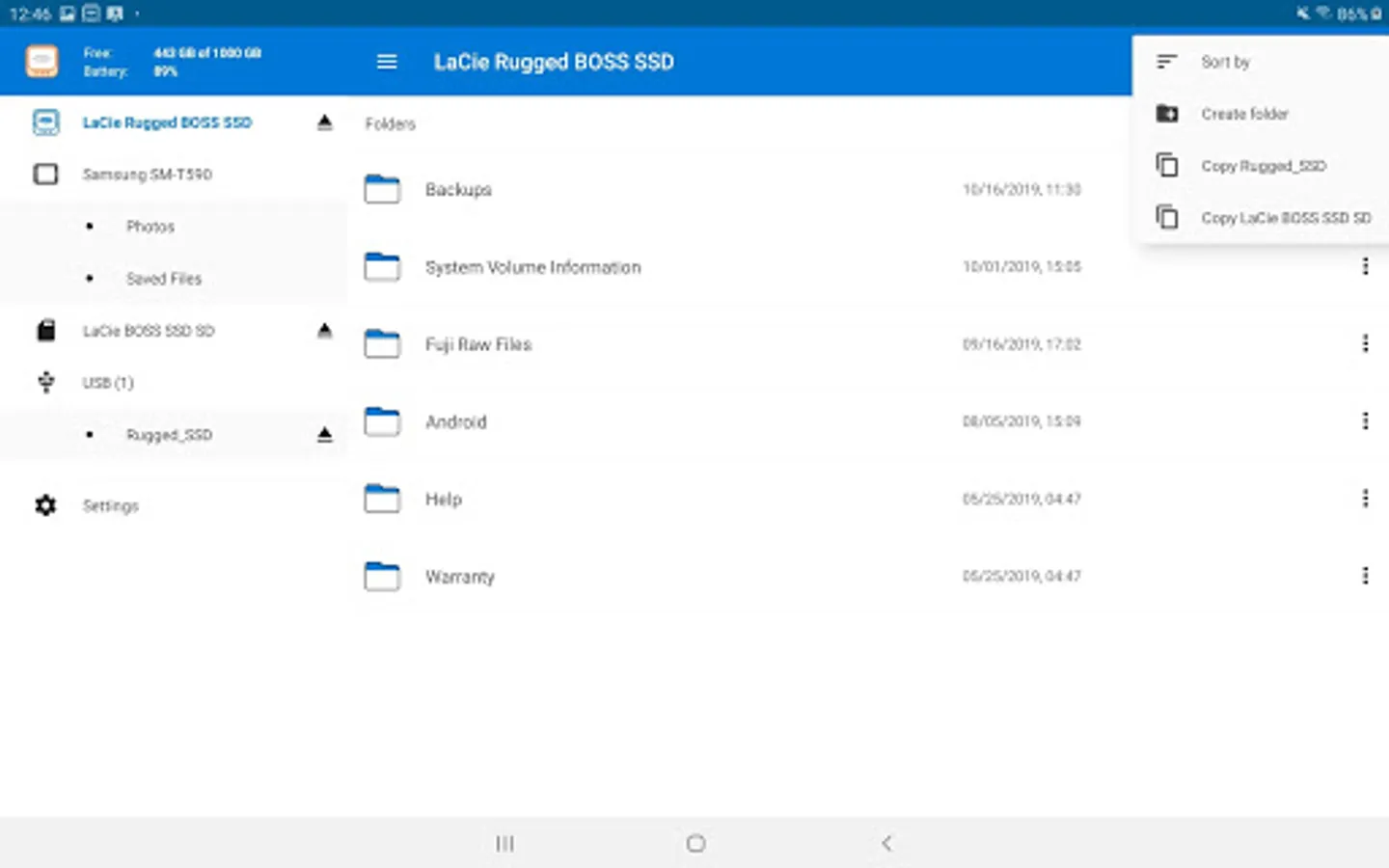Choose Copy Rugged_SSD from the overflow menu
The width and height of the screenshot is (1389, 868).
1261,166
